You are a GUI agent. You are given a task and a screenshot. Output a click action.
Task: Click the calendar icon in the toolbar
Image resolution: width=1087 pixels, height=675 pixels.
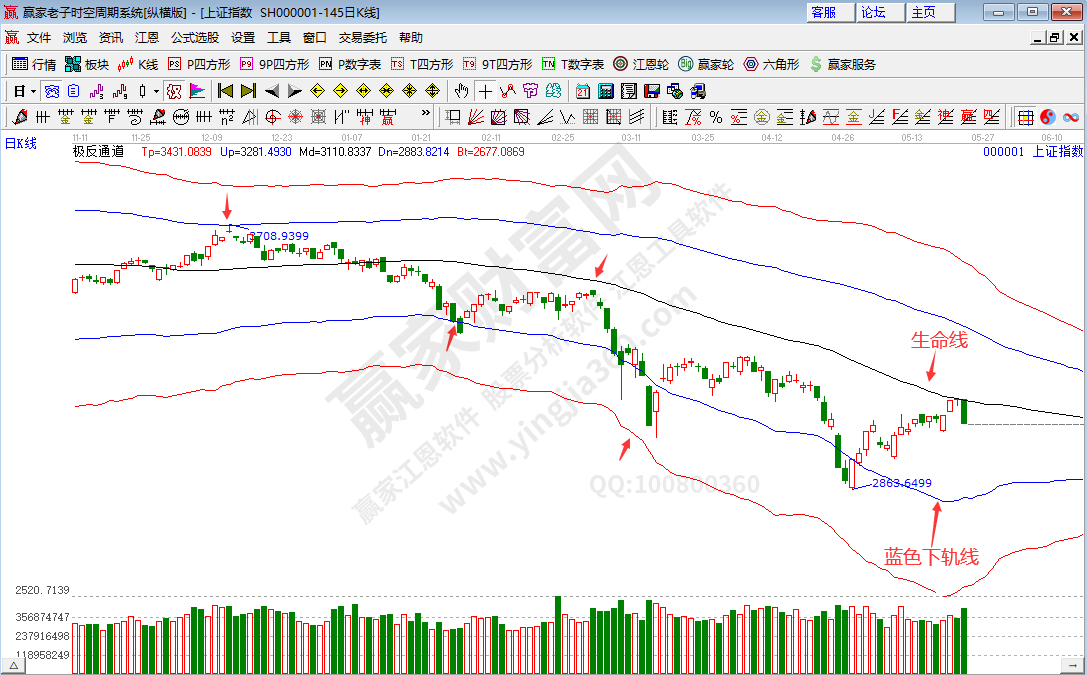coord(583,91)
